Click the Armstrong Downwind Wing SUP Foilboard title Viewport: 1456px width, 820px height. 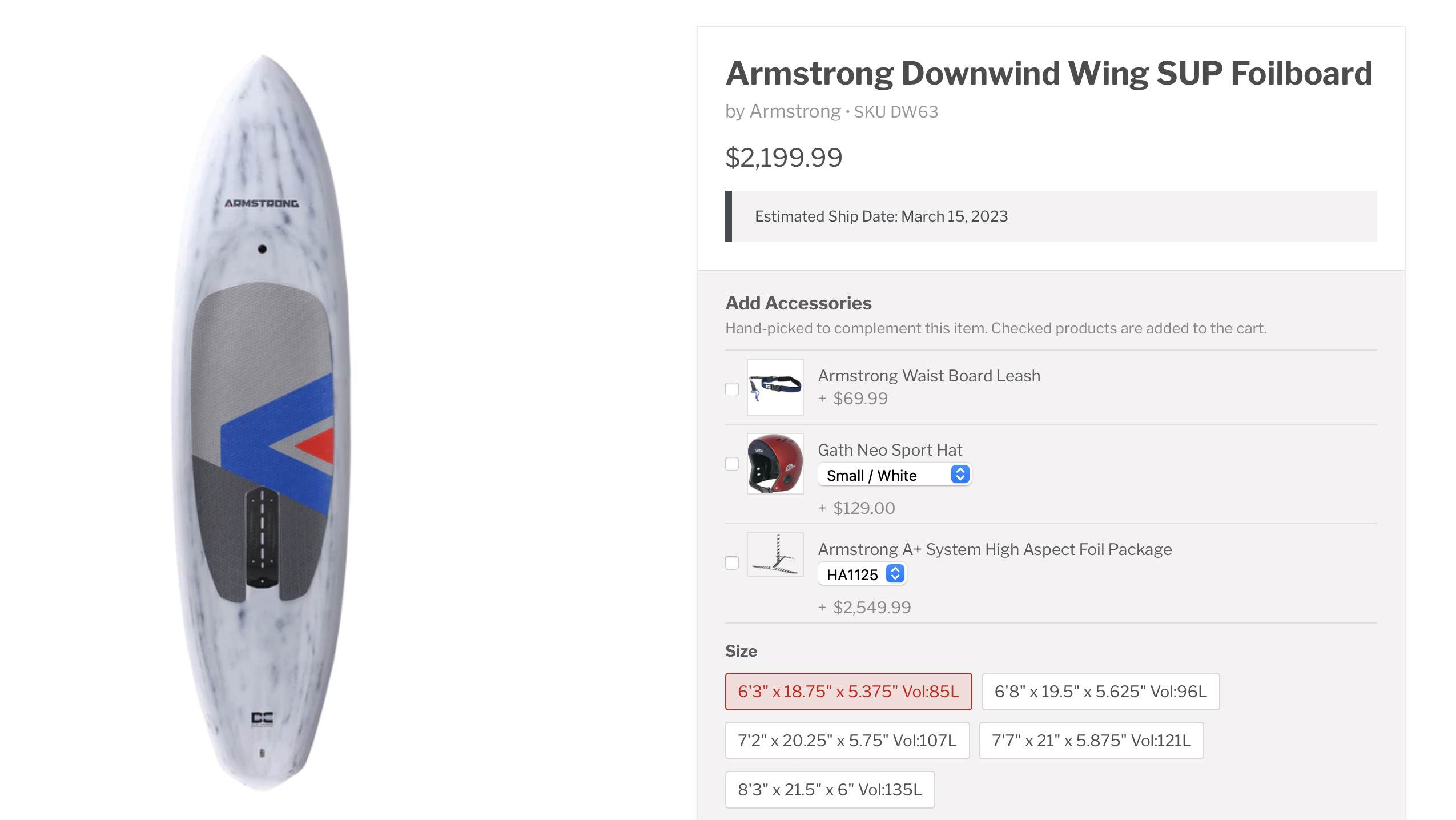[1049, 74]
